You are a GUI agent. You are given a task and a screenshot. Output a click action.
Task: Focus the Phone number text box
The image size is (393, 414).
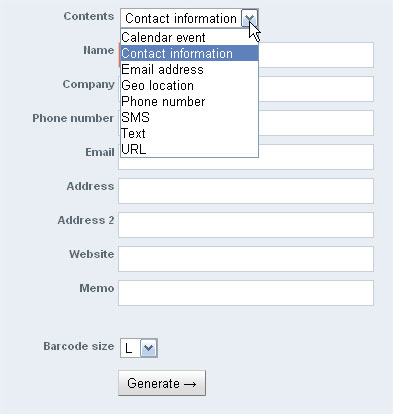tap(316, 123)
